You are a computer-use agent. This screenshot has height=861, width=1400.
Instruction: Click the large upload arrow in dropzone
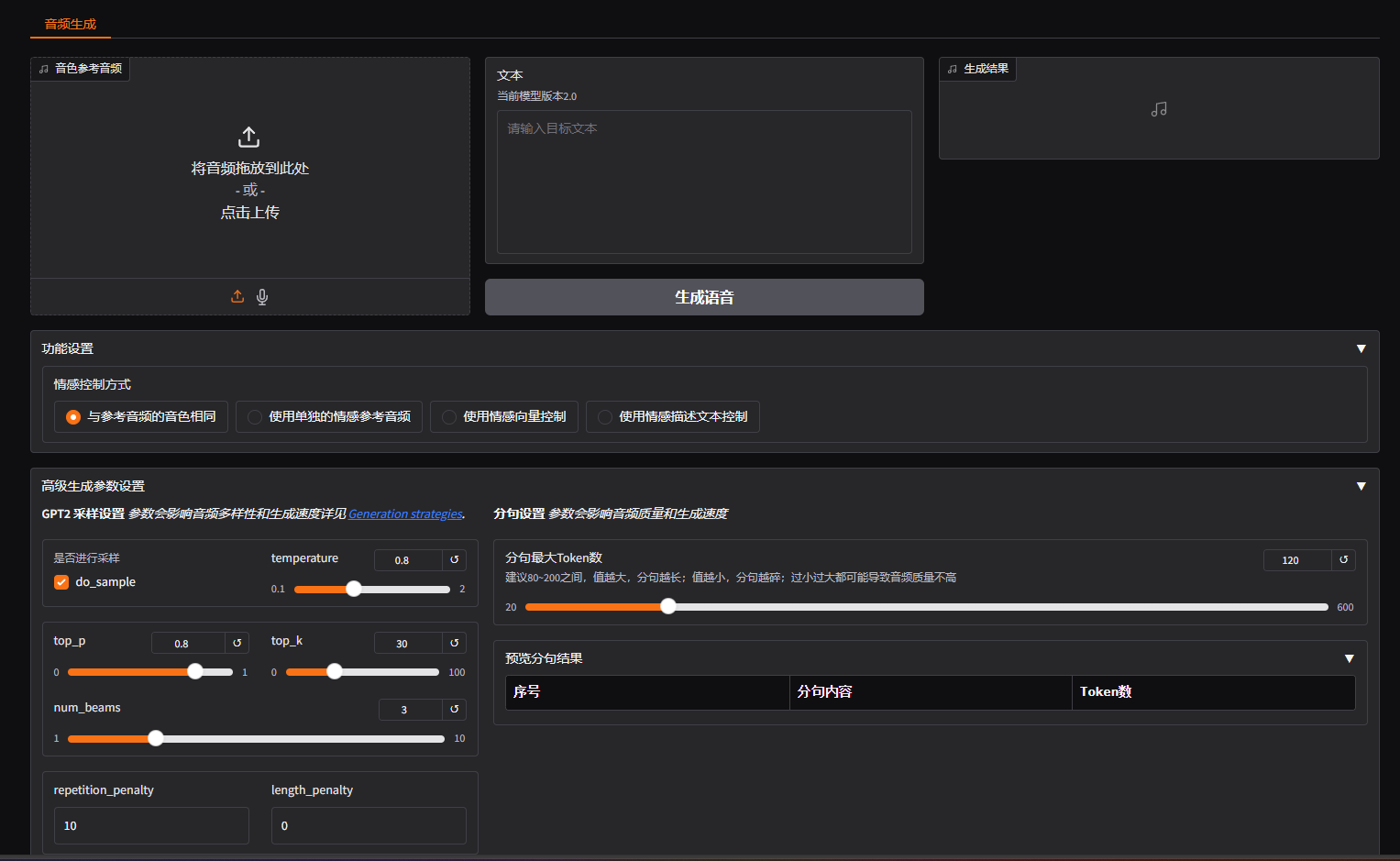(x=249, y=138)
